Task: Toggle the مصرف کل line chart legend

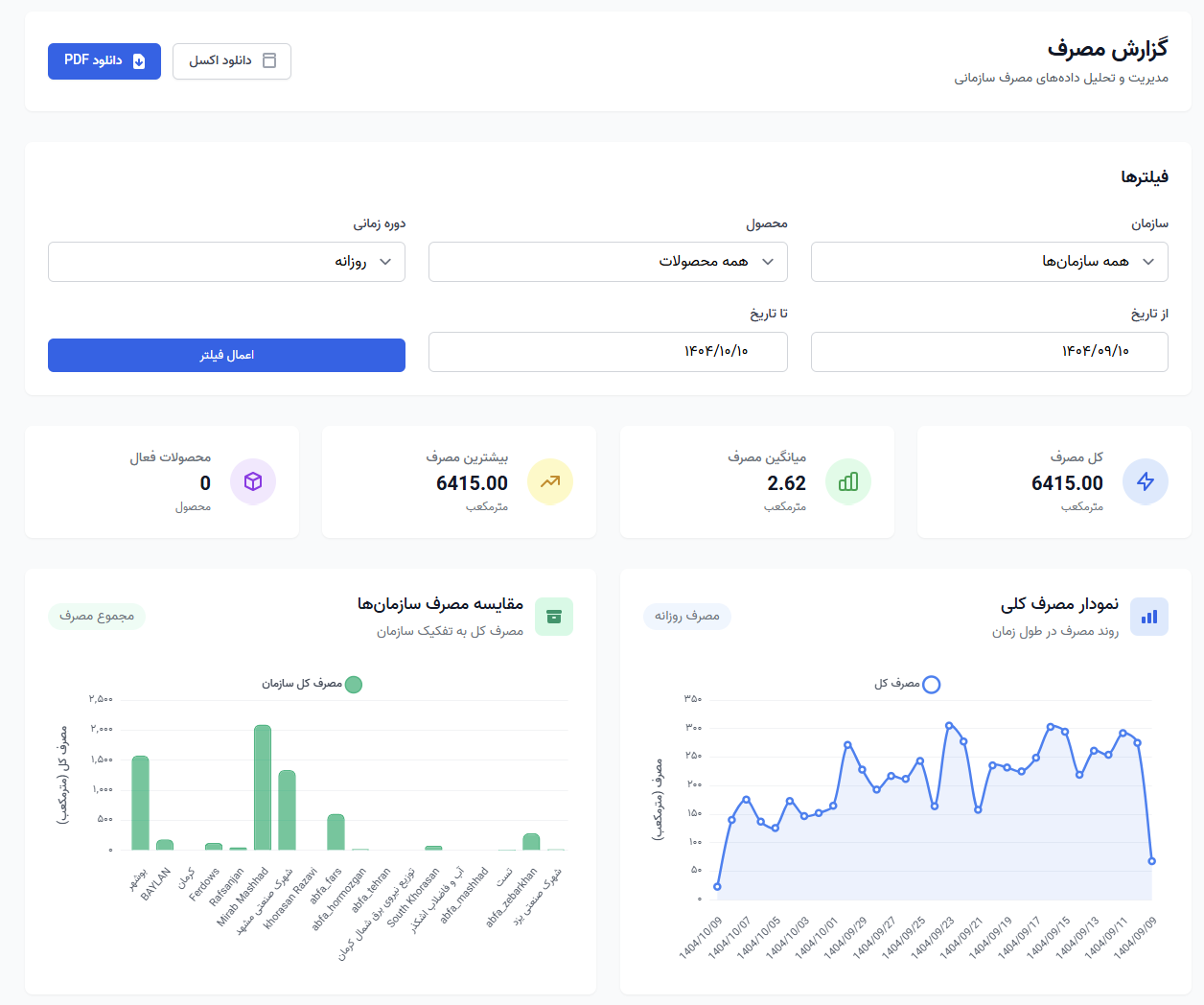Action: pyautogui.click(x=930, y=684)
